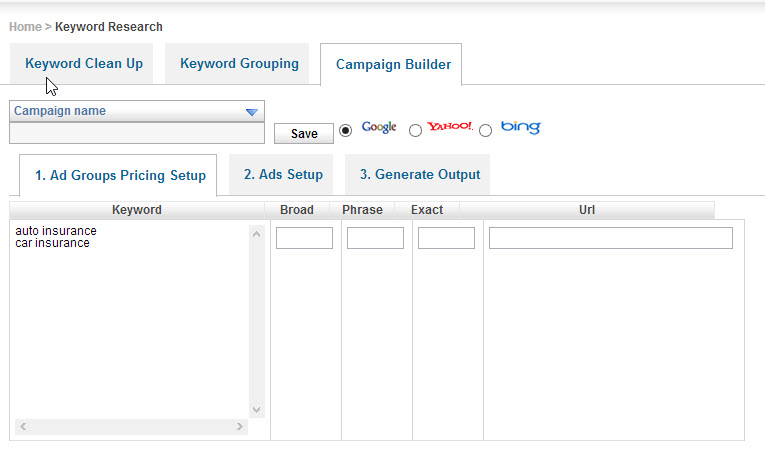The image size is (765, 466).
Task: Follow the Home breadcrumb link
Action: pos(25,27)
